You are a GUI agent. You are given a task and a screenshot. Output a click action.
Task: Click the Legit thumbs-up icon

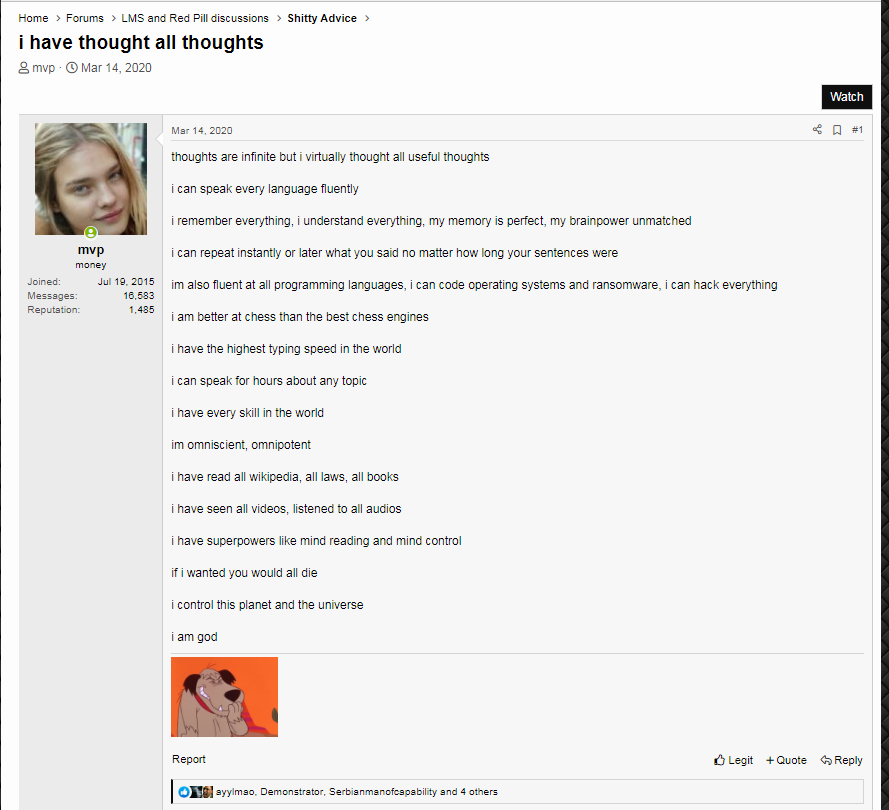[x=719, y=760]
